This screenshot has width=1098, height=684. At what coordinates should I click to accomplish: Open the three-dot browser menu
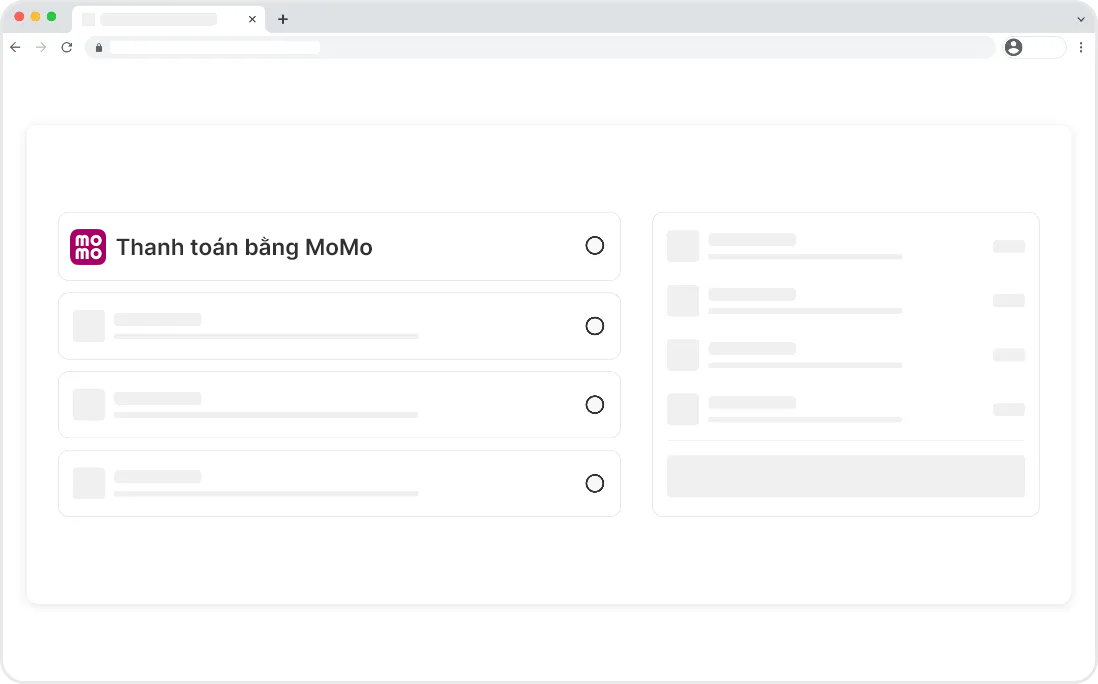[1081, 47]
